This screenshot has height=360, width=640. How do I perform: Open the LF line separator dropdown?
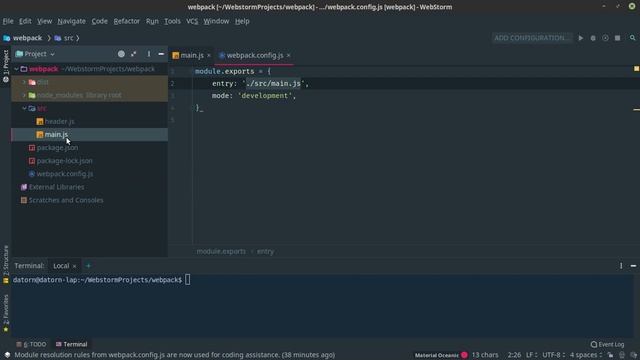[x=531, y=355]
